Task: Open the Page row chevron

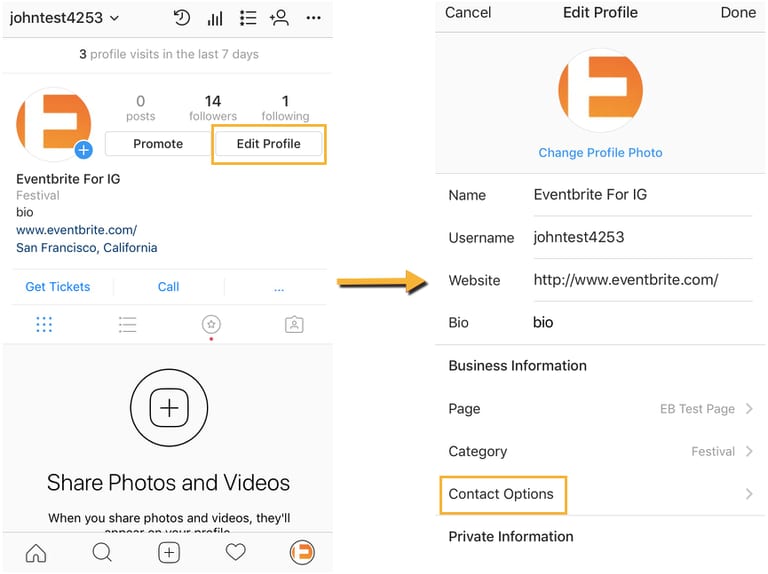Action: (x=749, y=408)
